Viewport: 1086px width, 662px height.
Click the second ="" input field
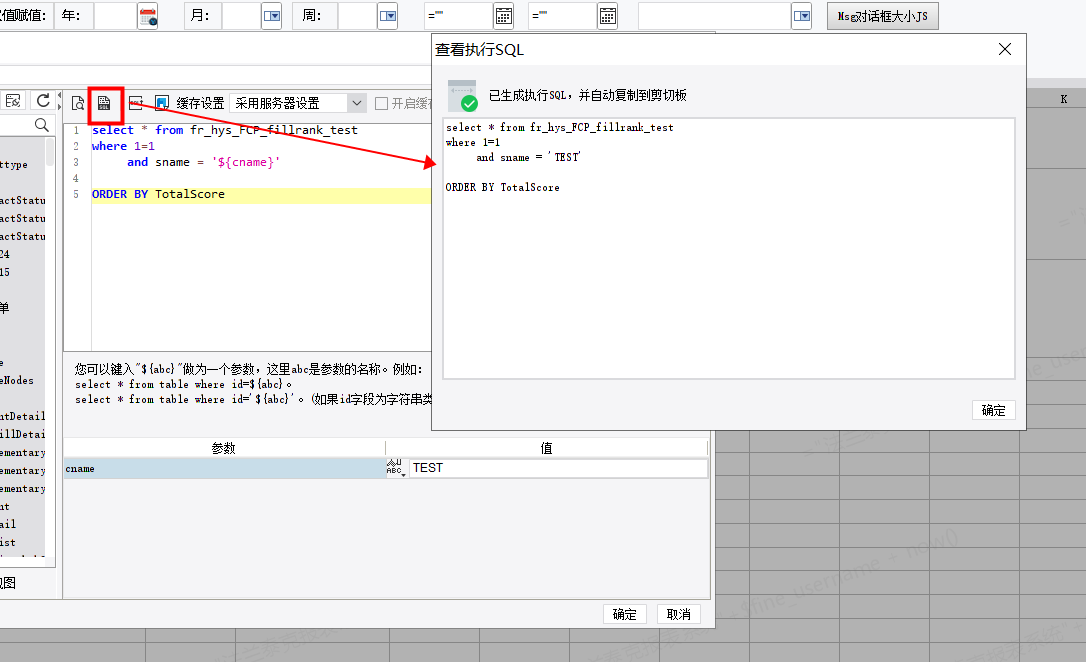[562, 16]
